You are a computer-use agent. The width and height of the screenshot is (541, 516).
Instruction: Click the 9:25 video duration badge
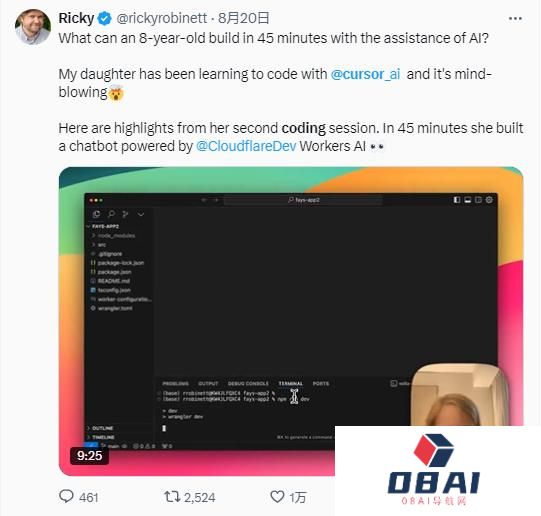point(90,456)
